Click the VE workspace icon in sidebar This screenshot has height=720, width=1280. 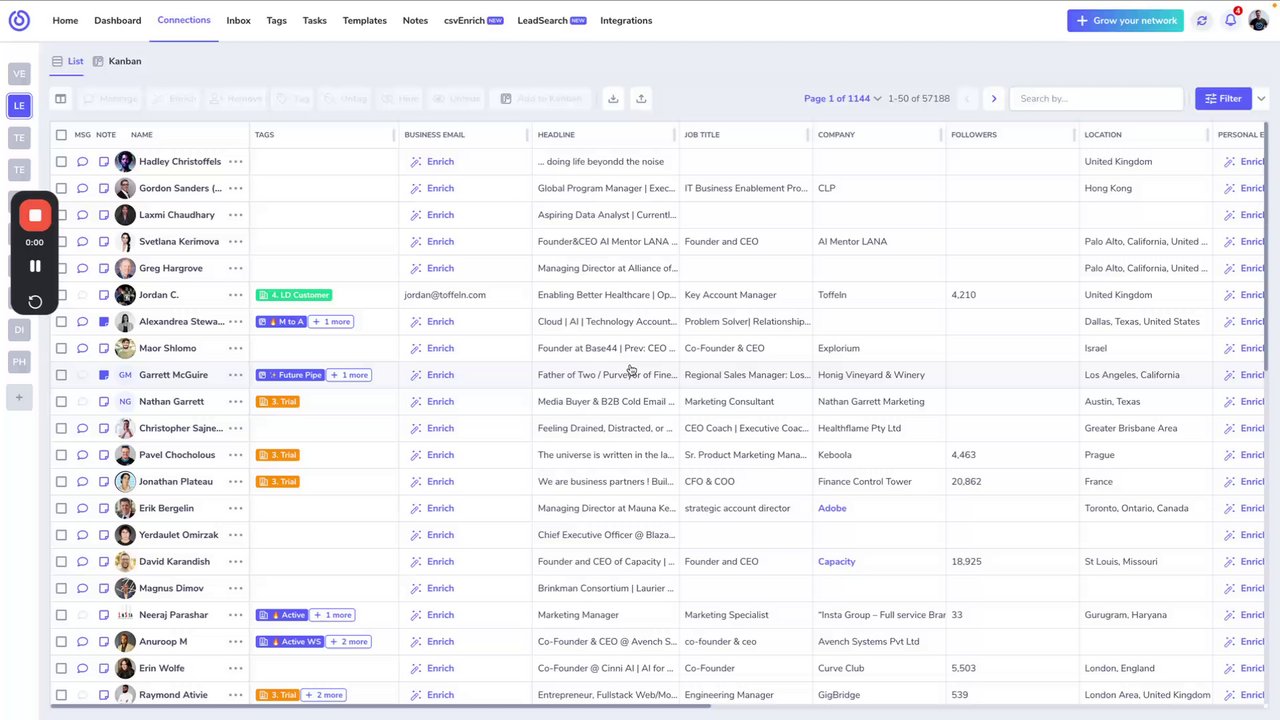tap(19, 73)
